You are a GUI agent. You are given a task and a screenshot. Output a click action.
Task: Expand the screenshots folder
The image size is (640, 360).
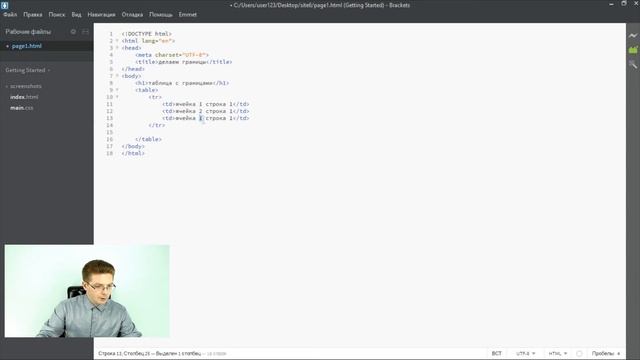pos(25,86)
